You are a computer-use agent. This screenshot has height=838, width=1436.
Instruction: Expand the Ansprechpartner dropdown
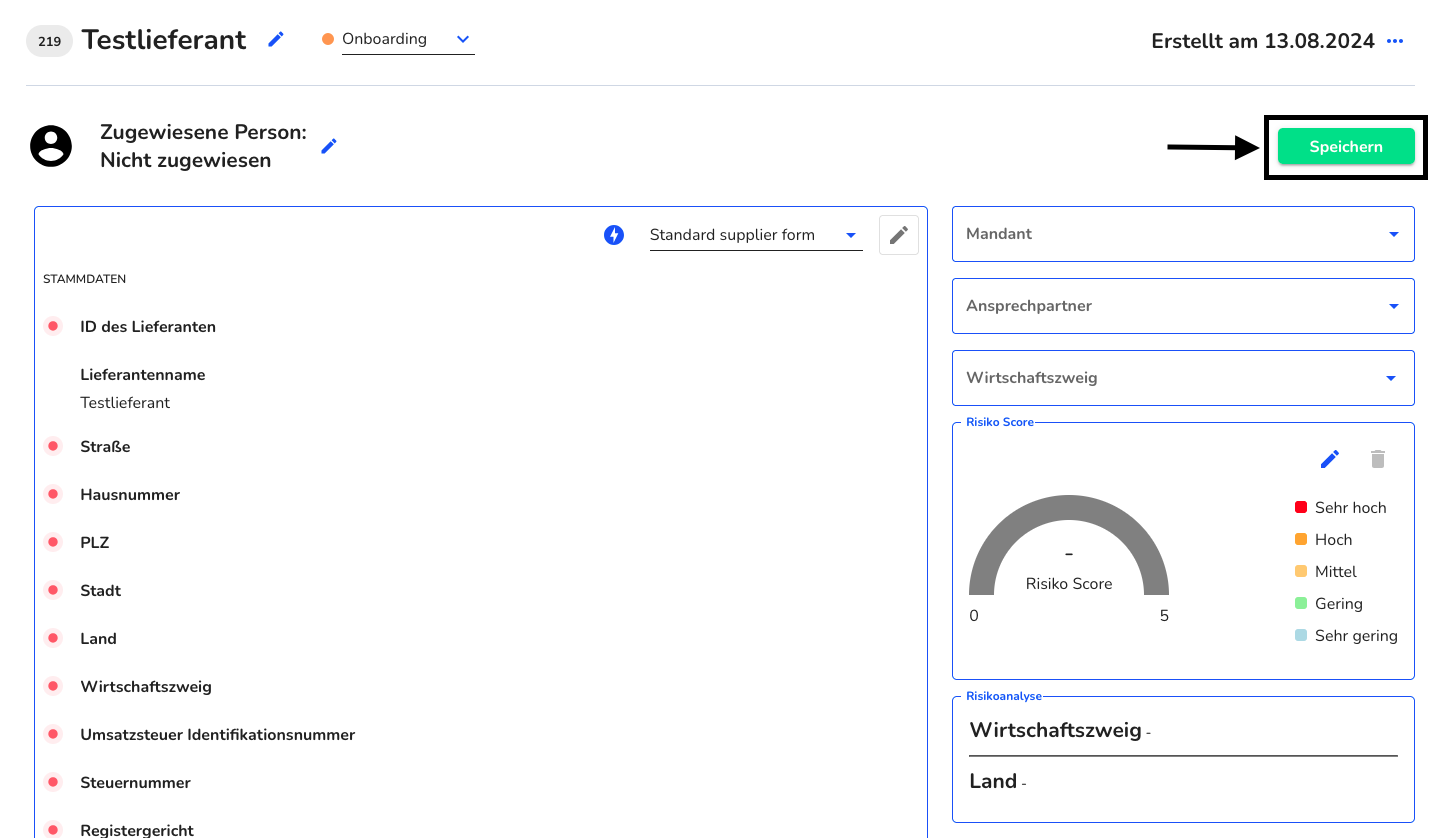1183,306
